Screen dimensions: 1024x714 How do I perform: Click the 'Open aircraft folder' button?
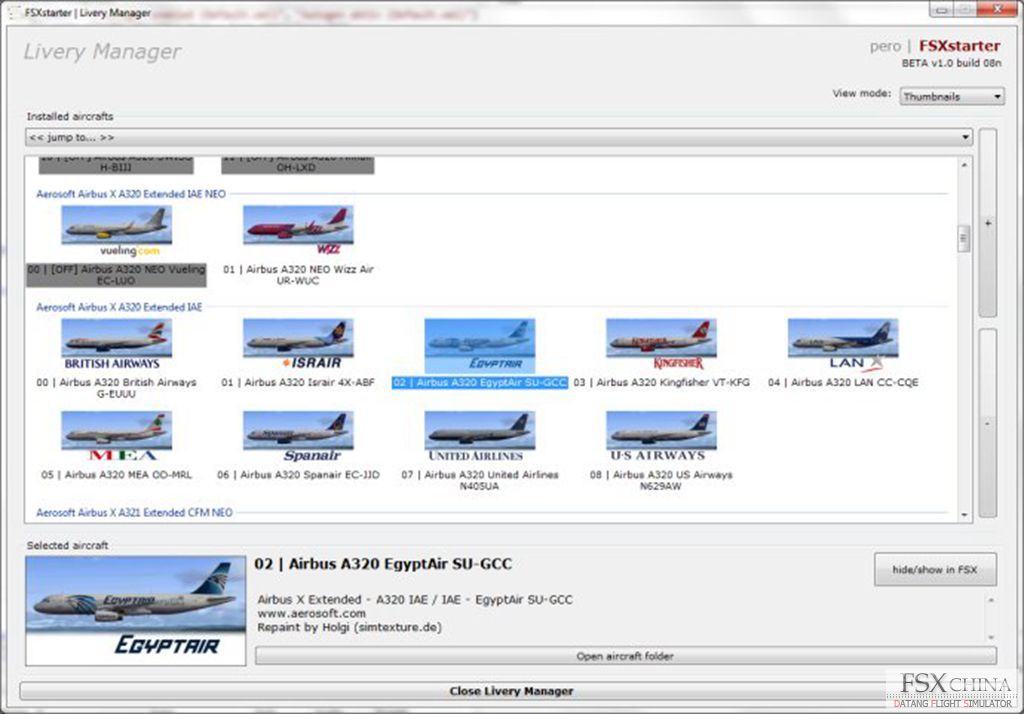click(625, 656)
